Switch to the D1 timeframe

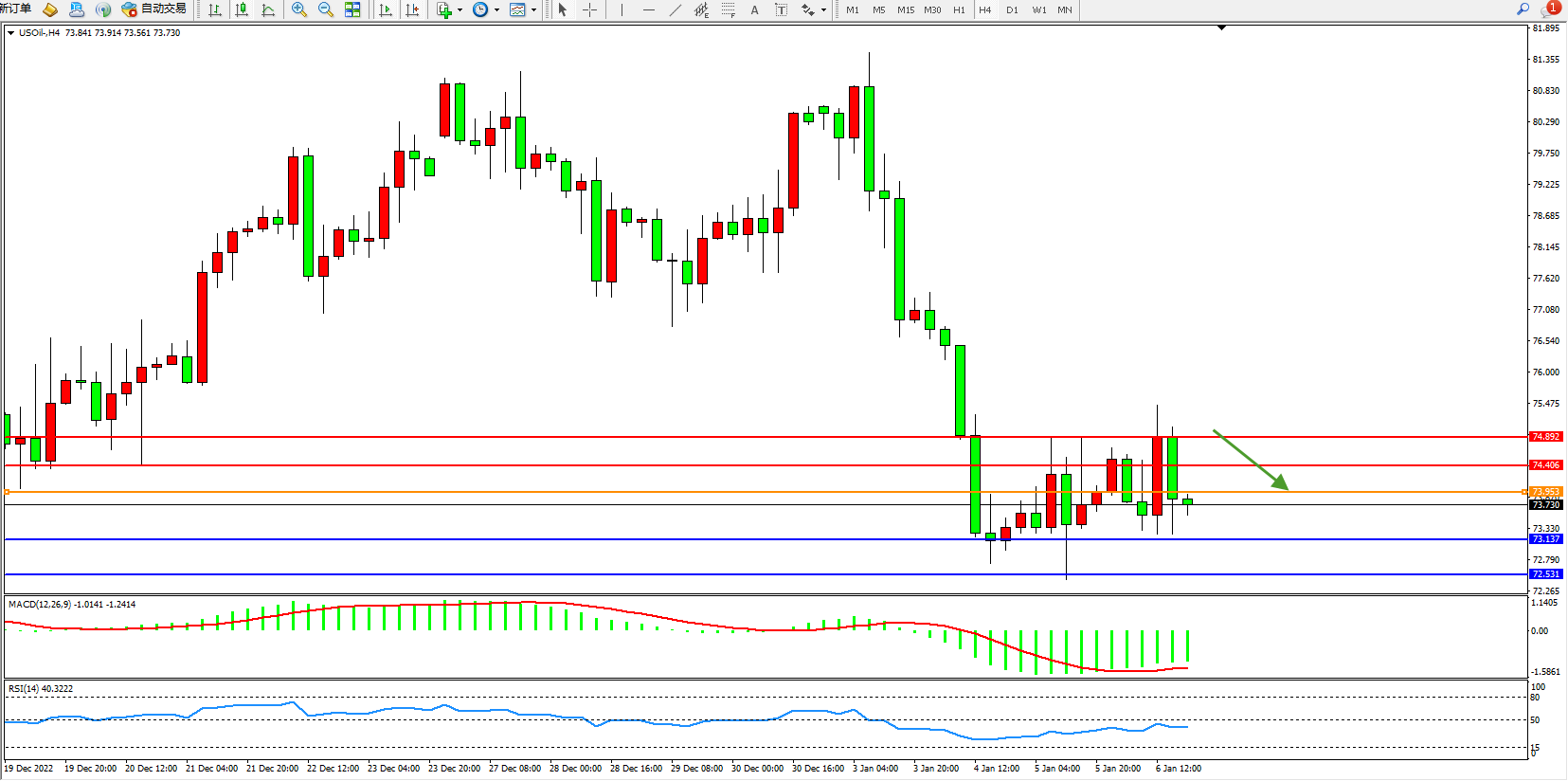coord(1012,9)
